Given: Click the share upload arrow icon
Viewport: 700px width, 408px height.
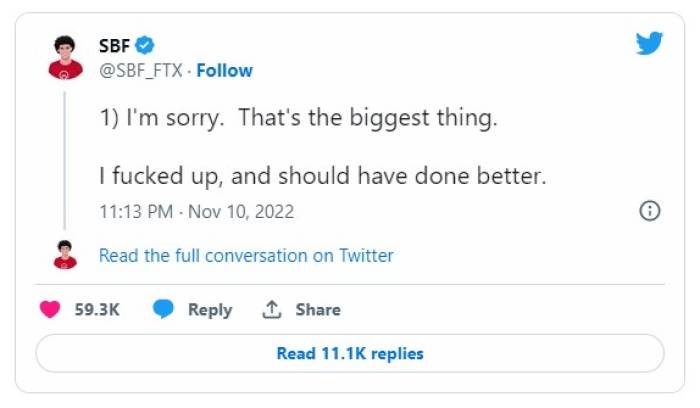Looking at the screenshot, I should (271, 310).
